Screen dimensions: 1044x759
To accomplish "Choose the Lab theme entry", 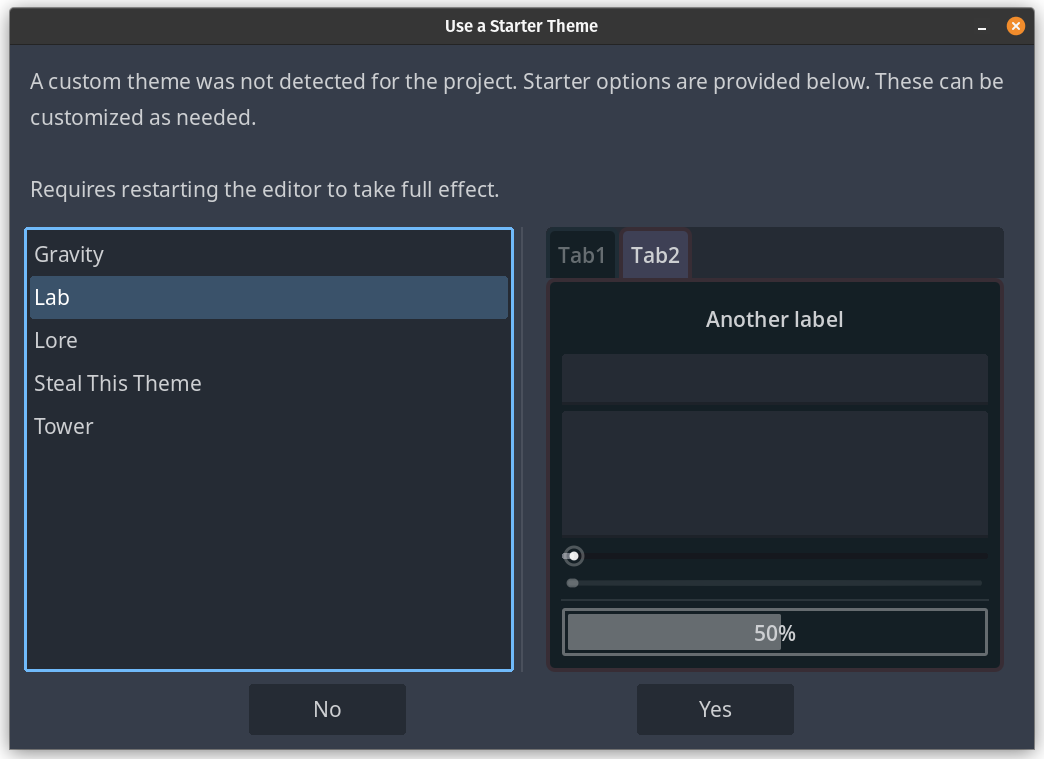I will (52, 298).
